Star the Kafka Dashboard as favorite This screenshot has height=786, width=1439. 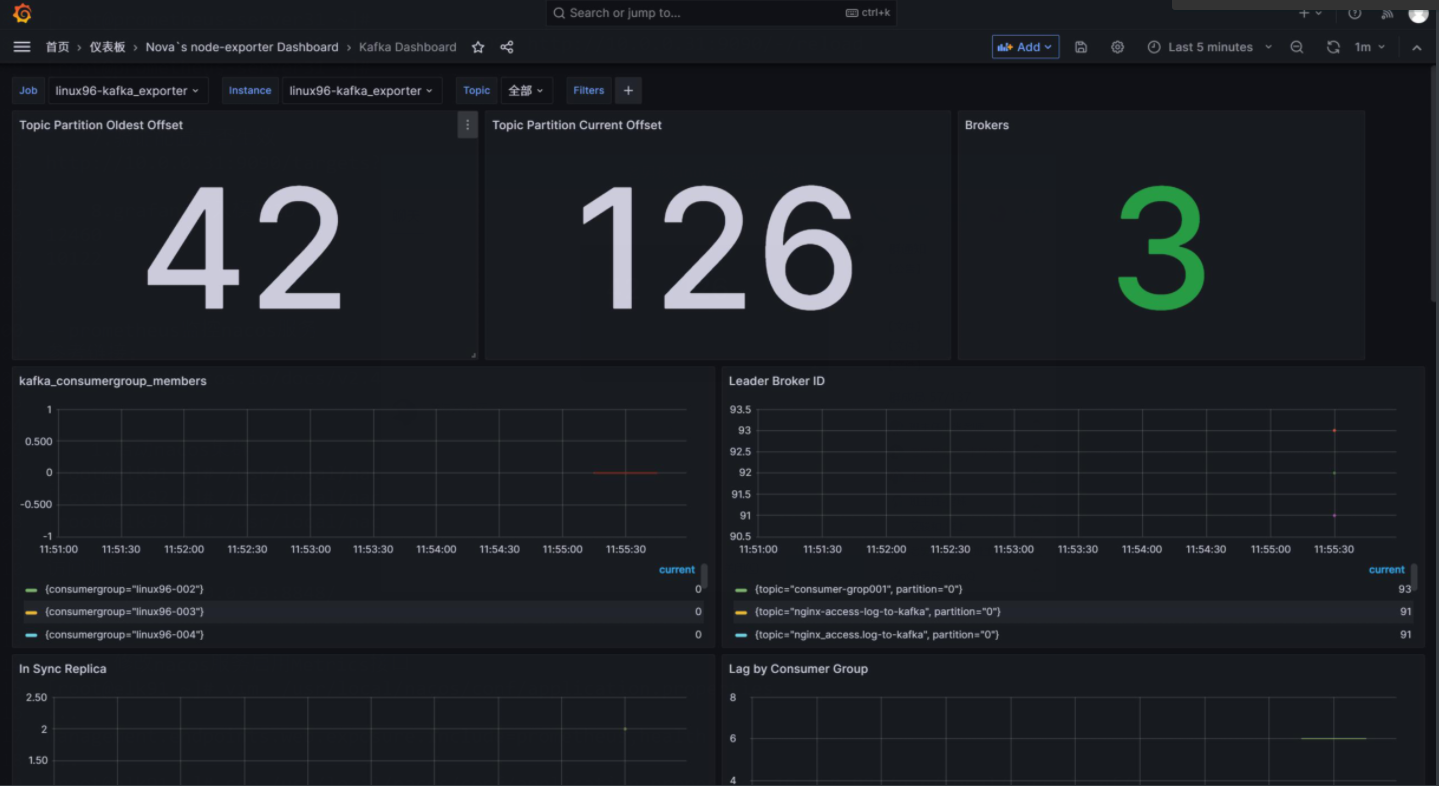coord(478,47)
